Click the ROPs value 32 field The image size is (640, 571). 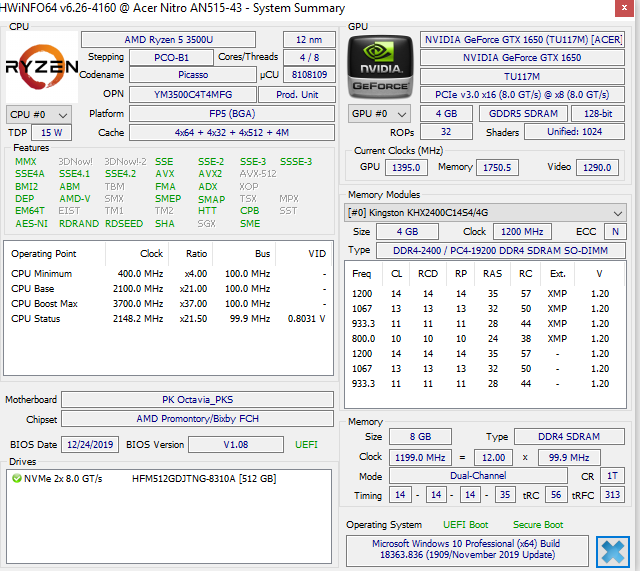click(446, 131)
